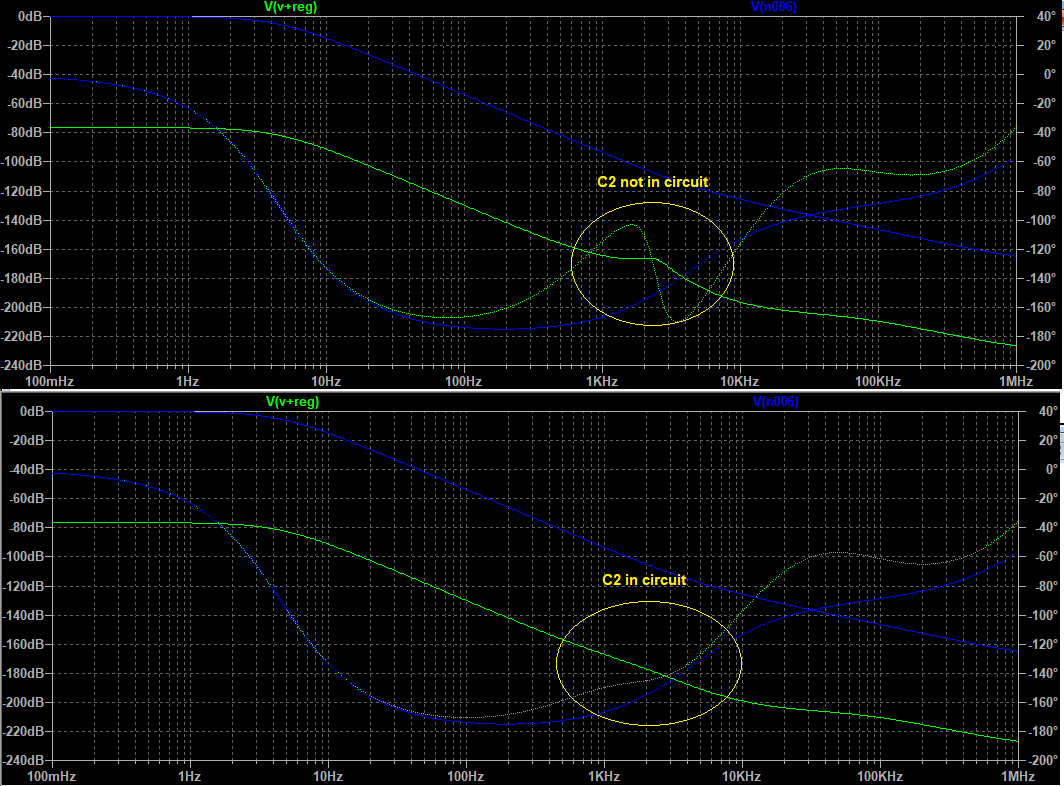Image resolution: width=1064 pixels, height=786 pixels.
Task: Click the -240dB label on top plot's left axis
Action: tap(24, 365)
